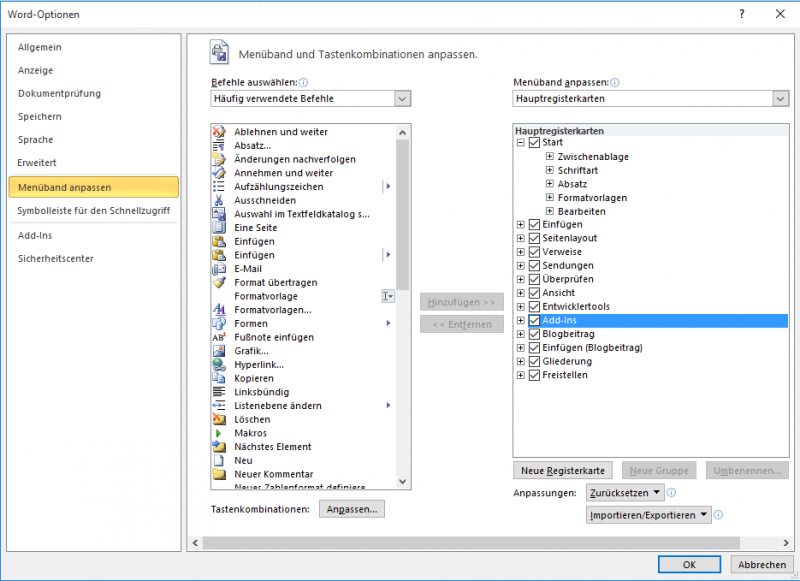Open the Hauptregisterkarten dropdown
This screenshot has width=800, height=581.
[780, 99]
